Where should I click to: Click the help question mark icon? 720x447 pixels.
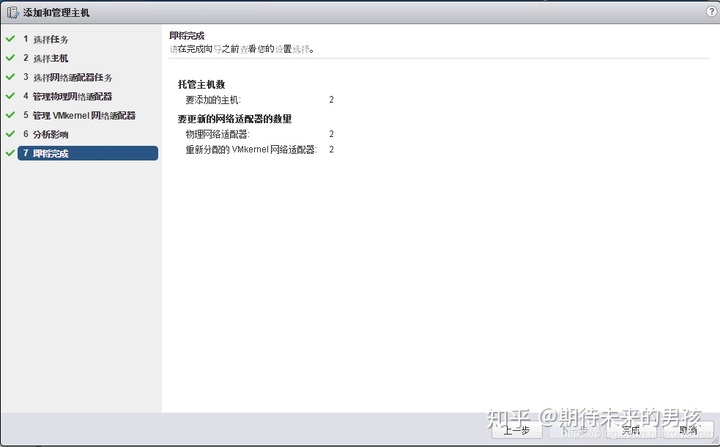tap(711, 12)
